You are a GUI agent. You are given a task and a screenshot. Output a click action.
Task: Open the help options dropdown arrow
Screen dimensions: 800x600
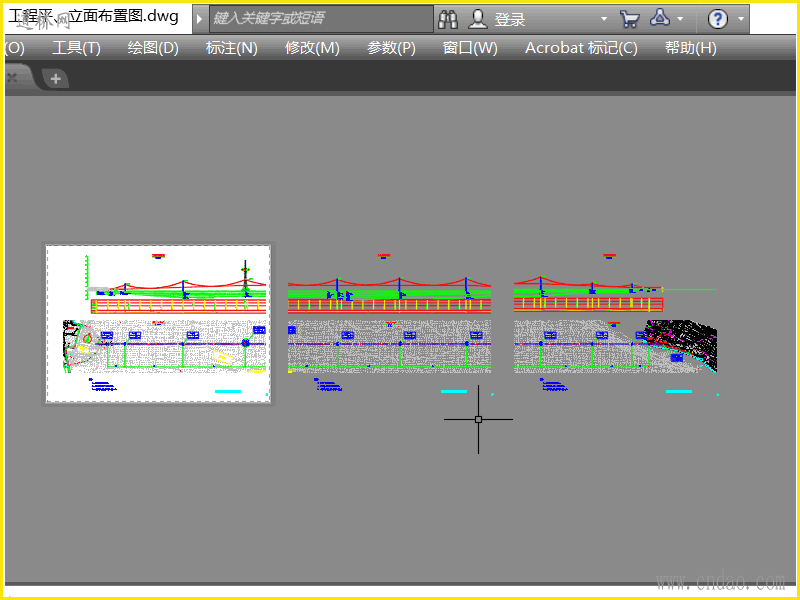(x=741, y=19)
